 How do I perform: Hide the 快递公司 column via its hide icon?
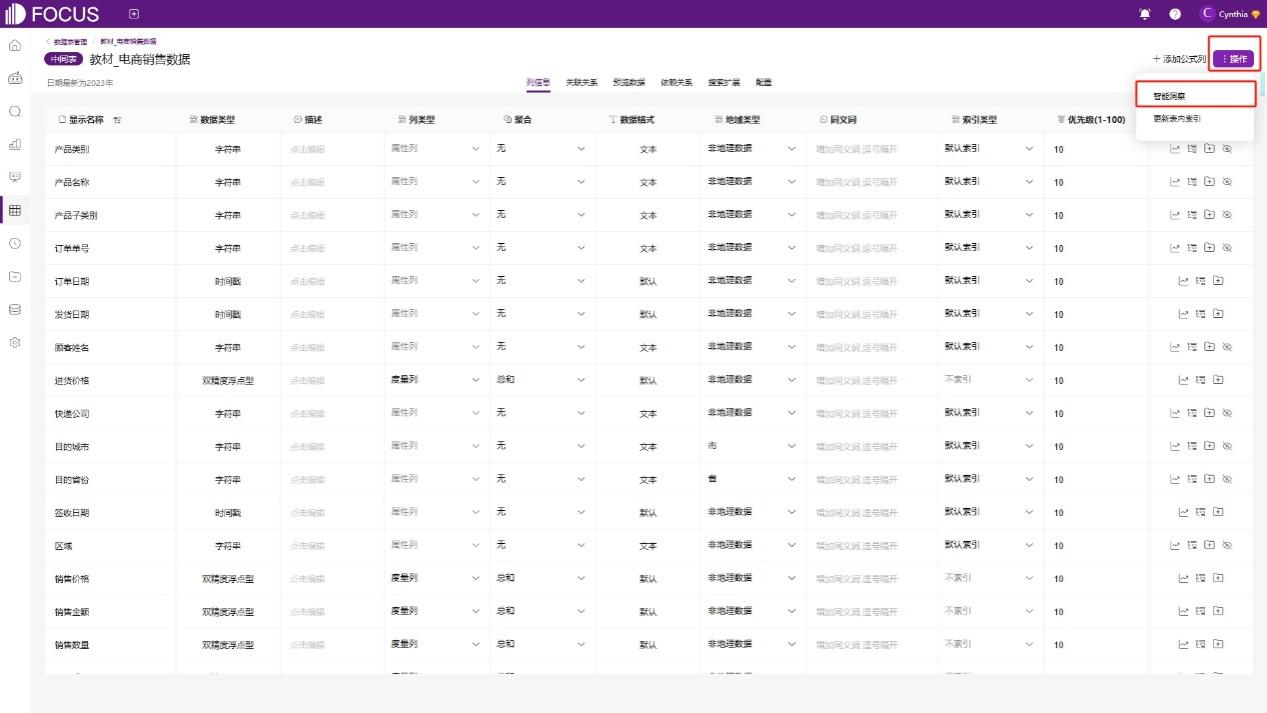click(x=1227, y=412)
